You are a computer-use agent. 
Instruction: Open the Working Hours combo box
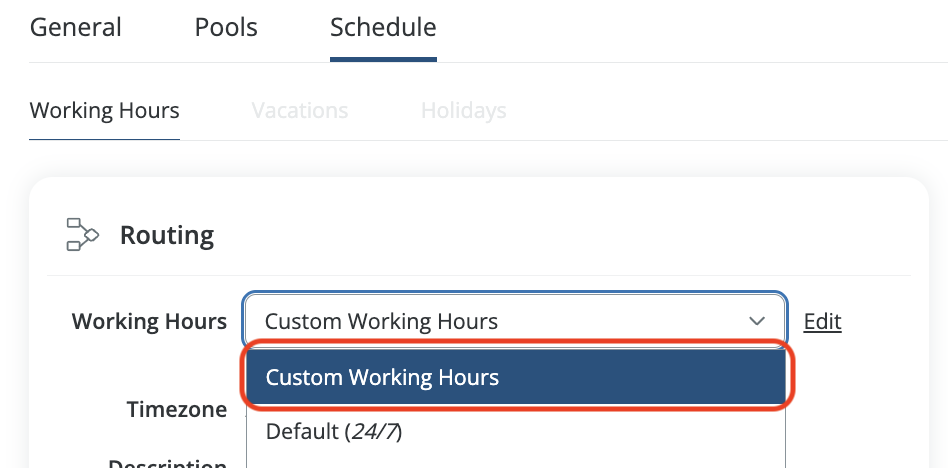coord(500,321)
